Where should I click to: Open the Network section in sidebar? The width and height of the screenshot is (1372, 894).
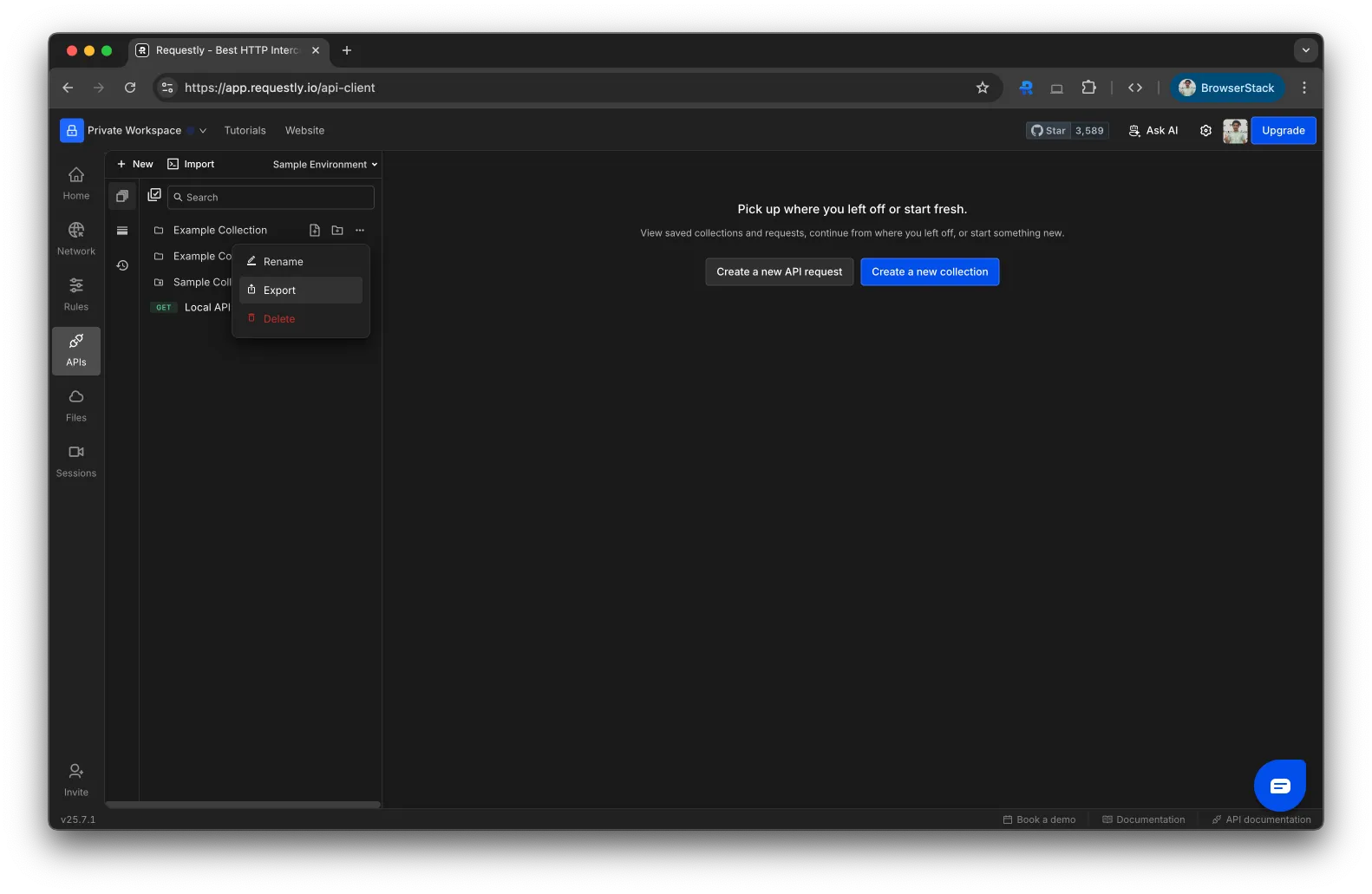(76, 239)
